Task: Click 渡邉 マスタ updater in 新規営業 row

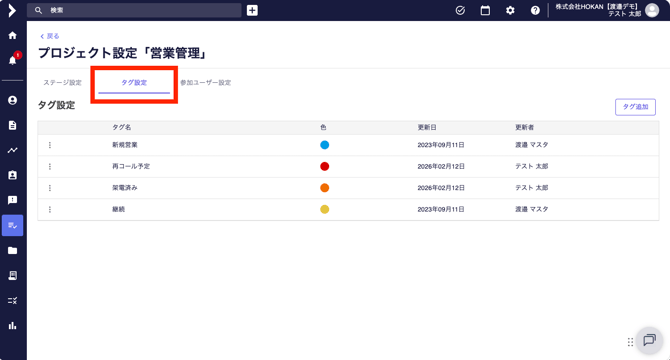Action: click(532, 145)
